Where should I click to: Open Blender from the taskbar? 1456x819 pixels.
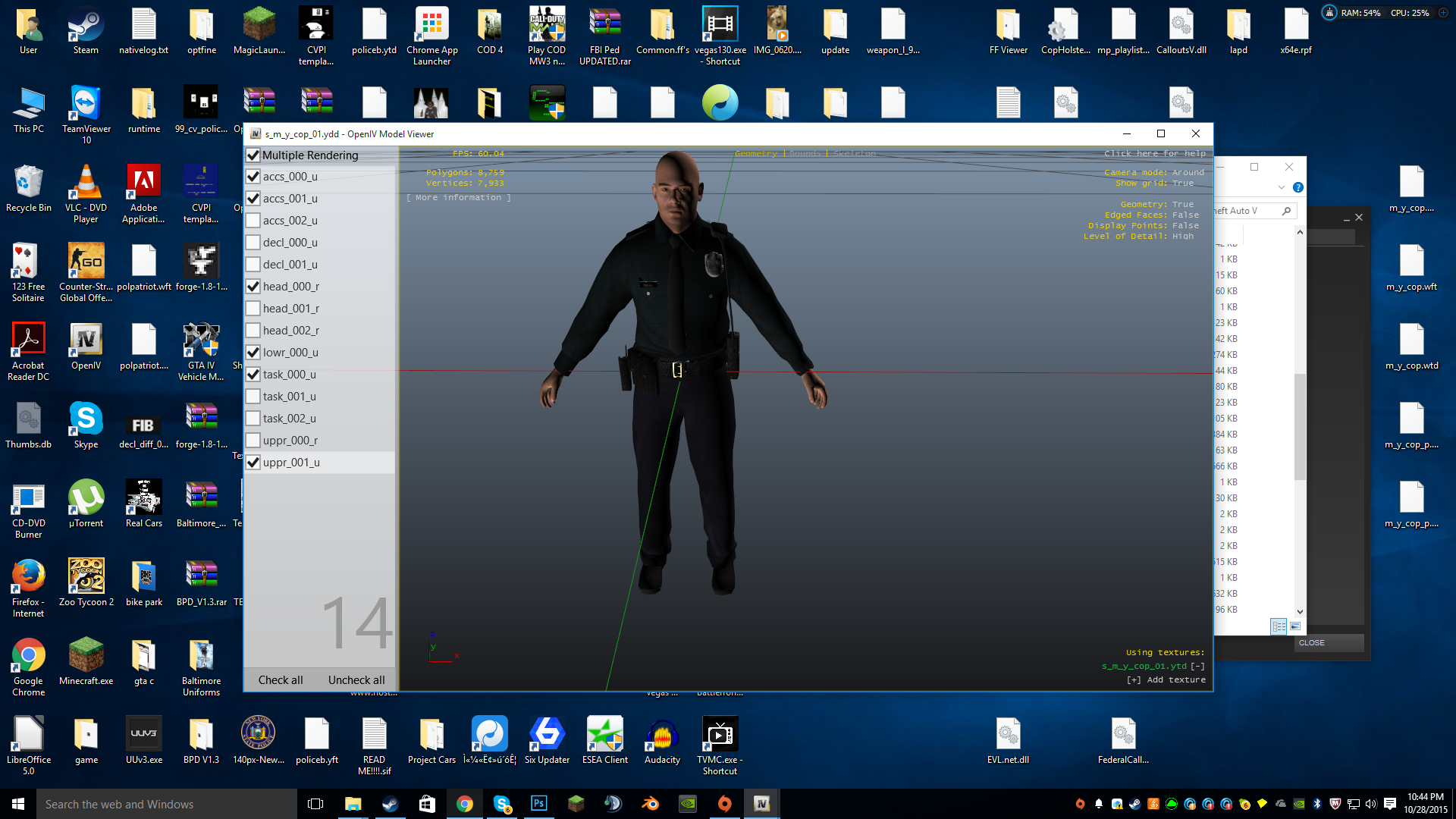650,804
